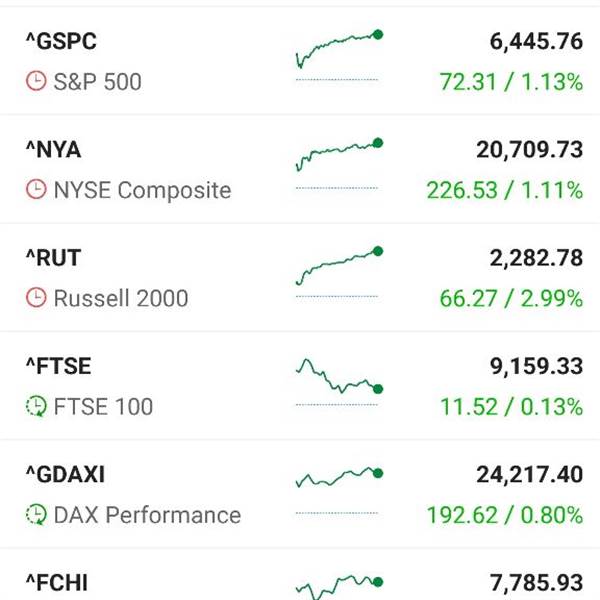Click the red clock icon beside Russell 2000
600x600 pixels.
point(36,298)
